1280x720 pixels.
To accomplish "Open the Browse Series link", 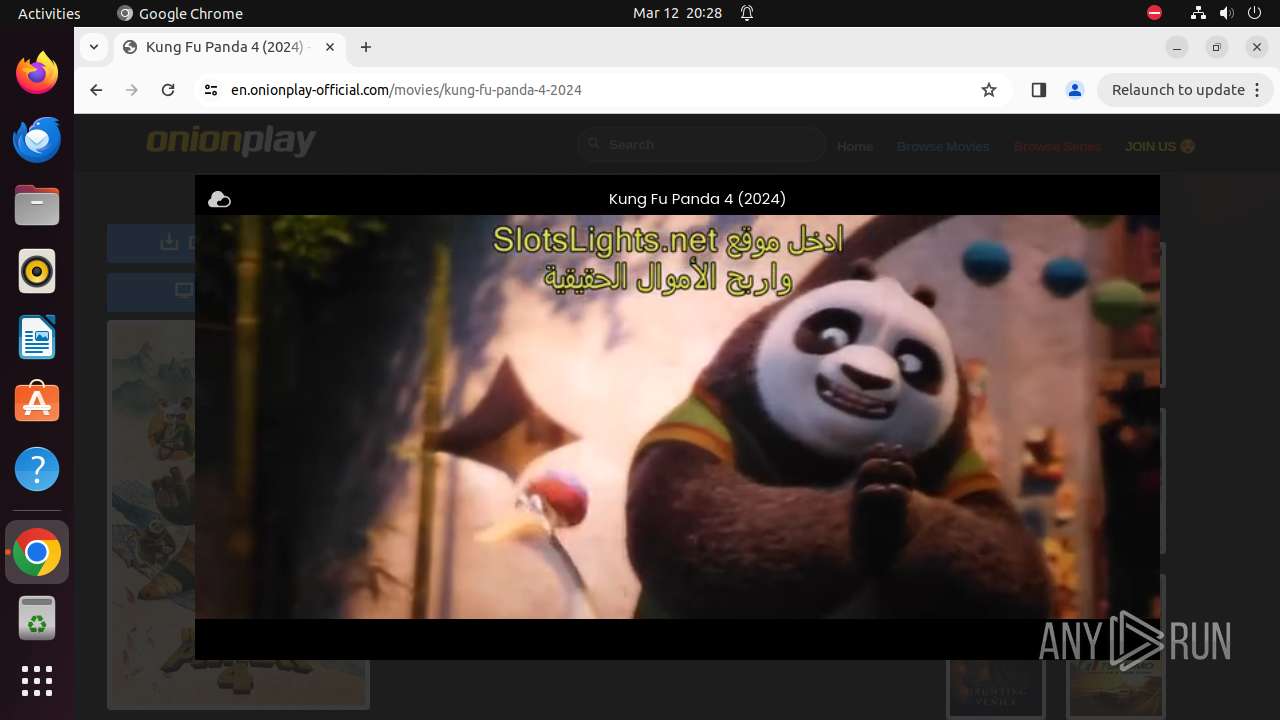I will (x=1057, y=146).
